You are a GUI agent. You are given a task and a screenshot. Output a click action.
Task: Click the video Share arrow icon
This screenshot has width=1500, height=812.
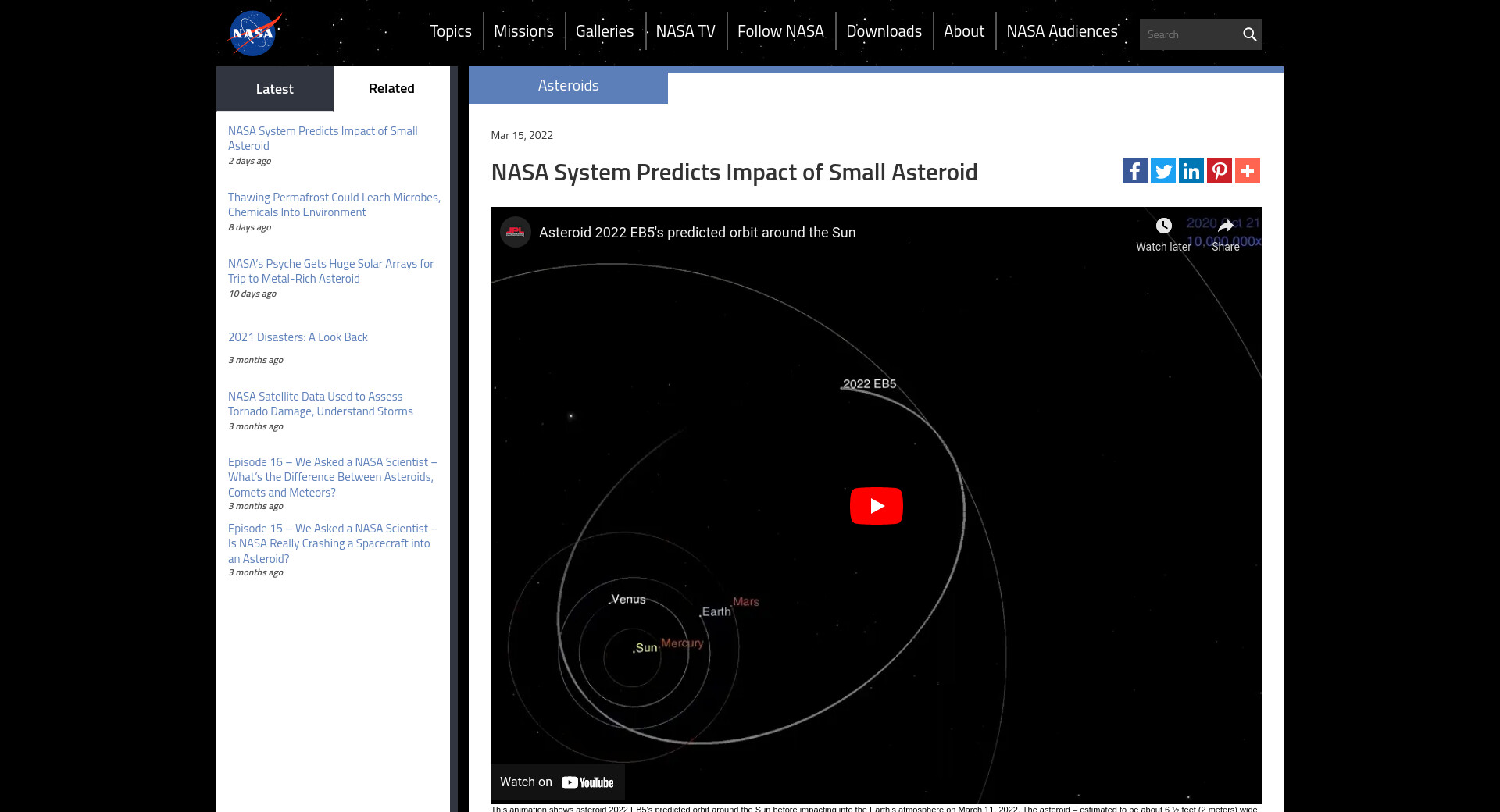click(1225, 226)
